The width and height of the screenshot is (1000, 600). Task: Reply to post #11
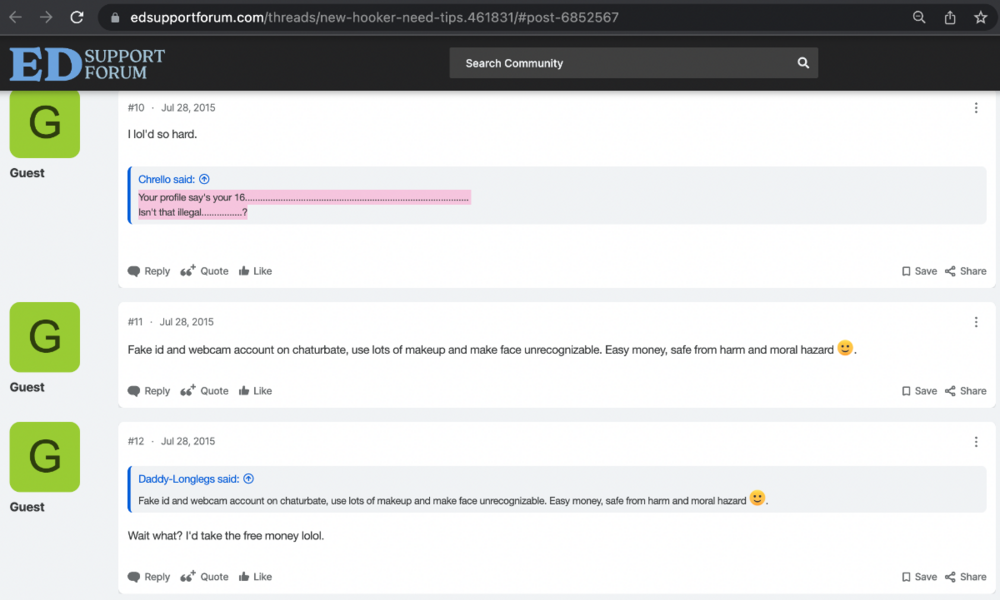[x=149, y=391]
